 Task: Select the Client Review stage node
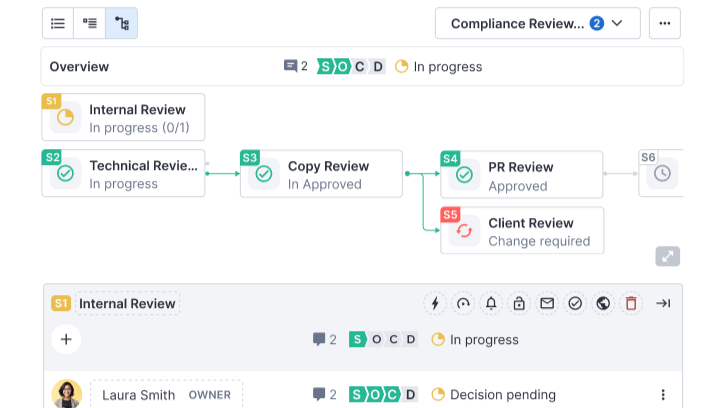point(521,231)
